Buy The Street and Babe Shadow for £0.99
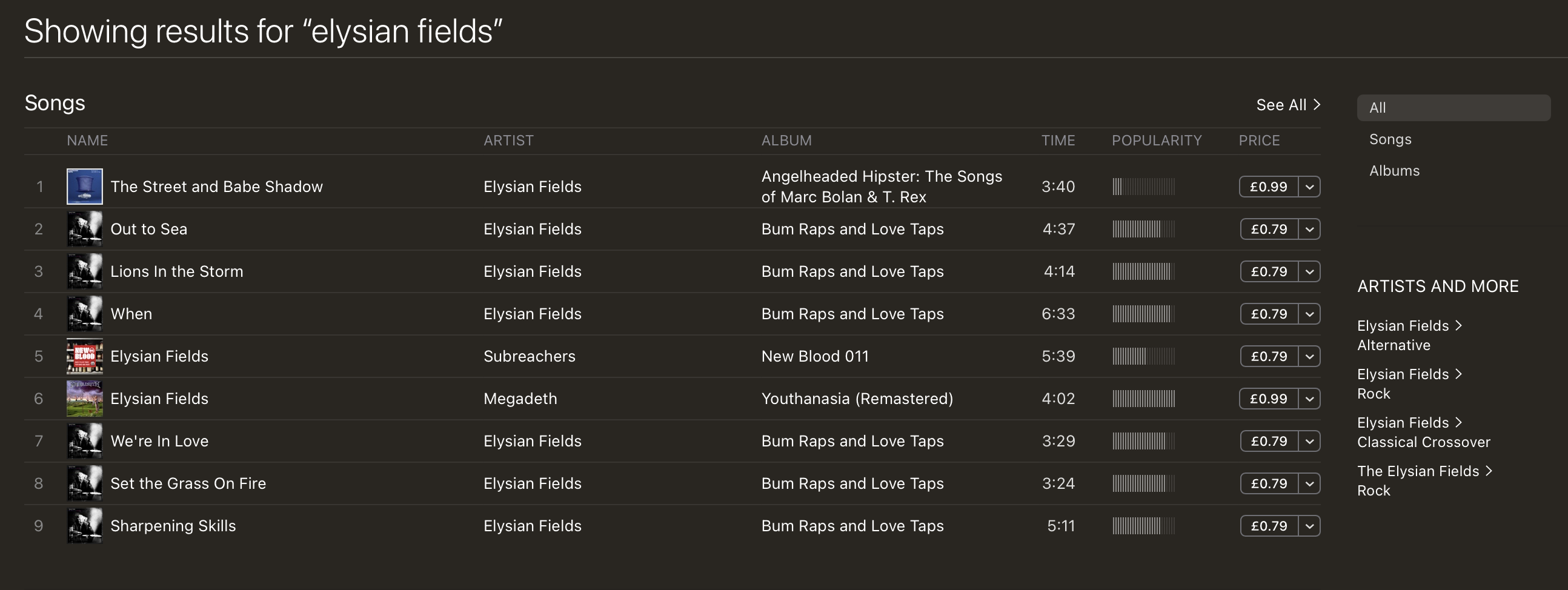This screenshot has width=1568, height=590. pyautogui.click(x=1268, y=187)
